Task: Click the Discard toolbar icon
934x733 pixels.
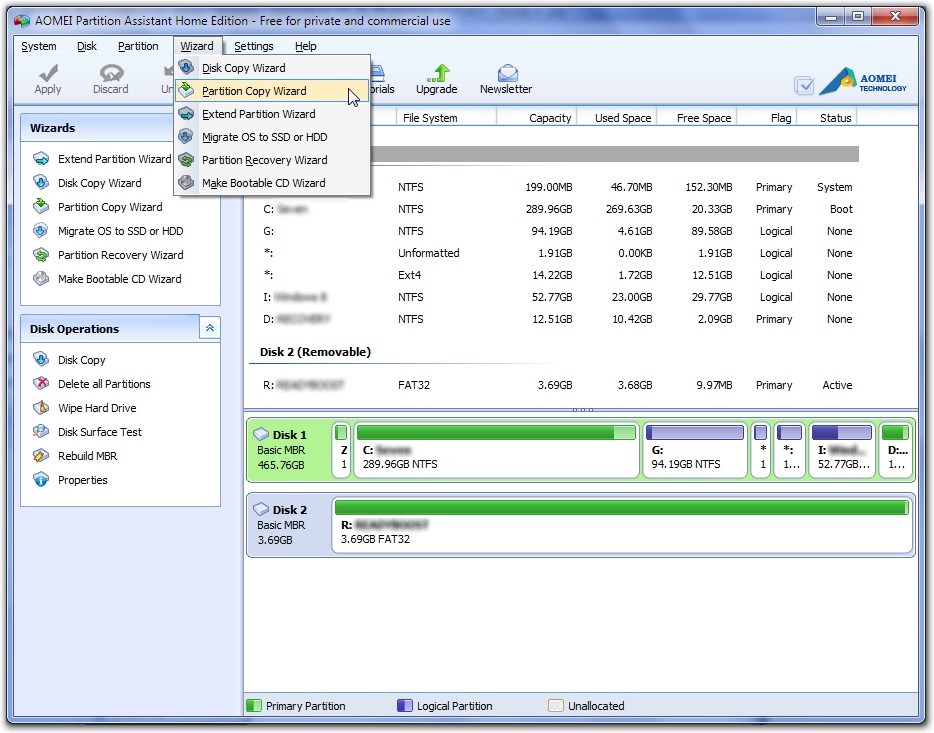Action: (x=111, y=73)
